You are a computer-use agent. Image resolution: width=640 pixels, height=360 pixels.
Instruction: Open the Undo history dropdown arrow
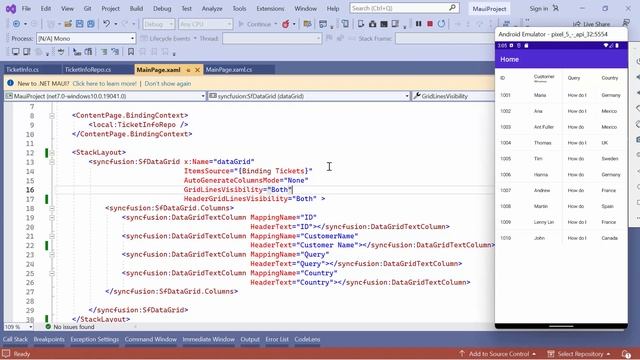pyautogui.click(x=116, y=24)
